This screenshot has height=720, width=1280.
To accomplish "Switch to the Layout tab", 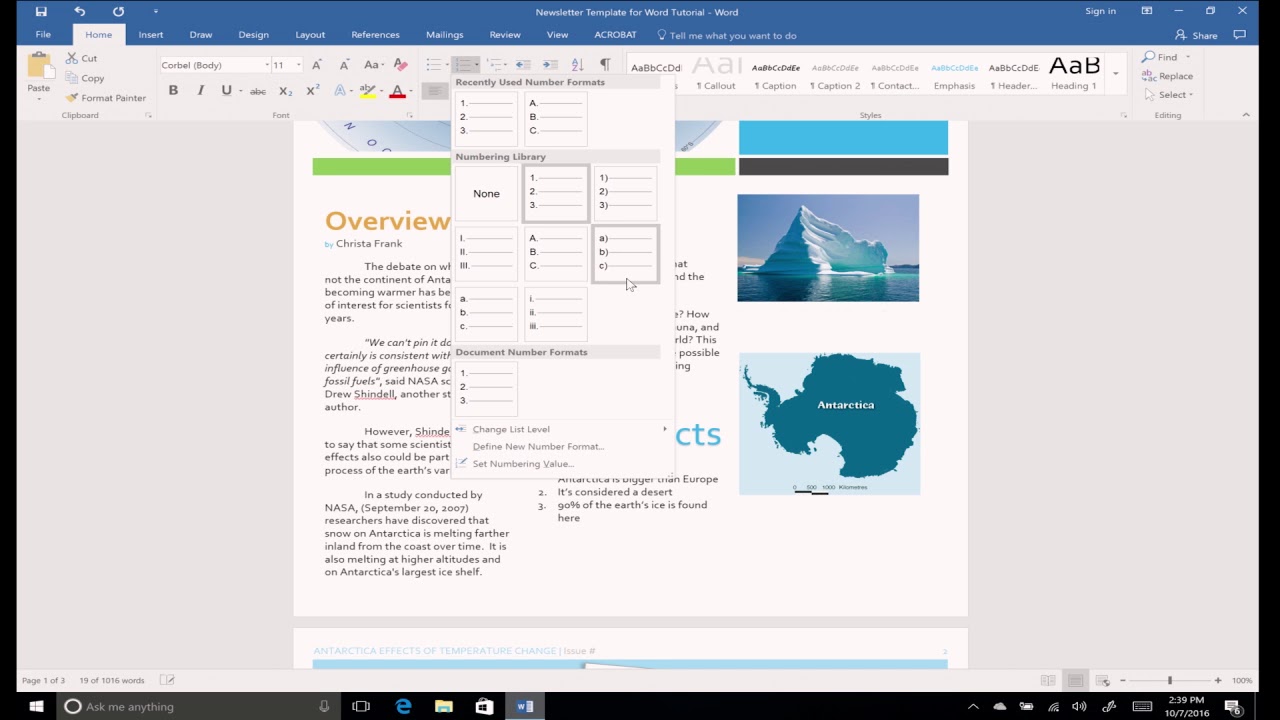I will (x=310, y=35).
